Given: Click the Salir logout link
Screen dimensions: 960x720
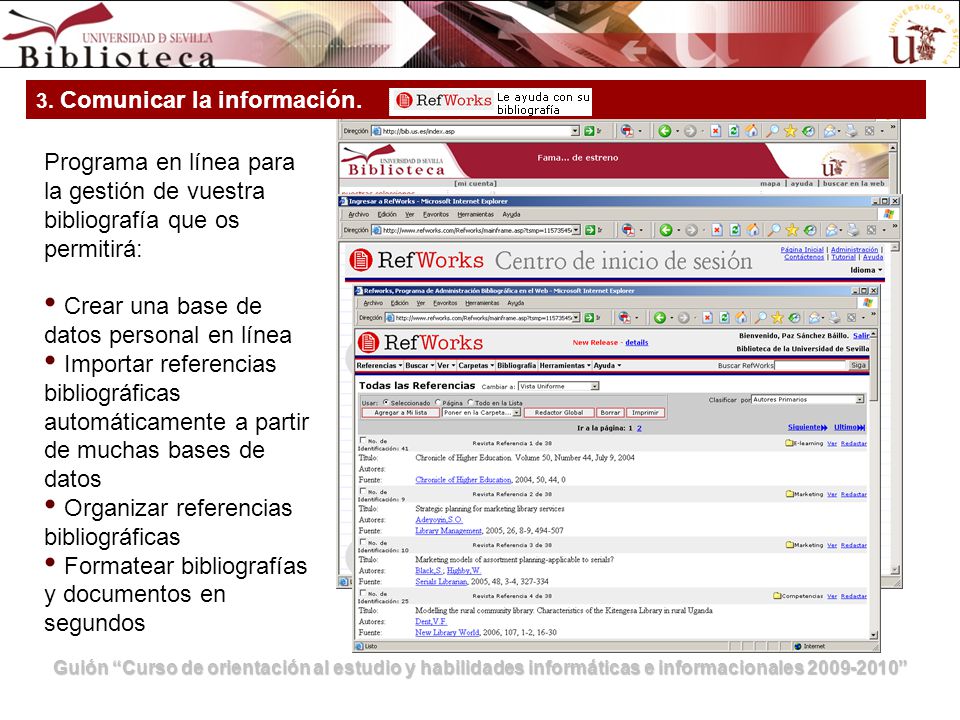Looking at the screenshot, I should (861, 336).
